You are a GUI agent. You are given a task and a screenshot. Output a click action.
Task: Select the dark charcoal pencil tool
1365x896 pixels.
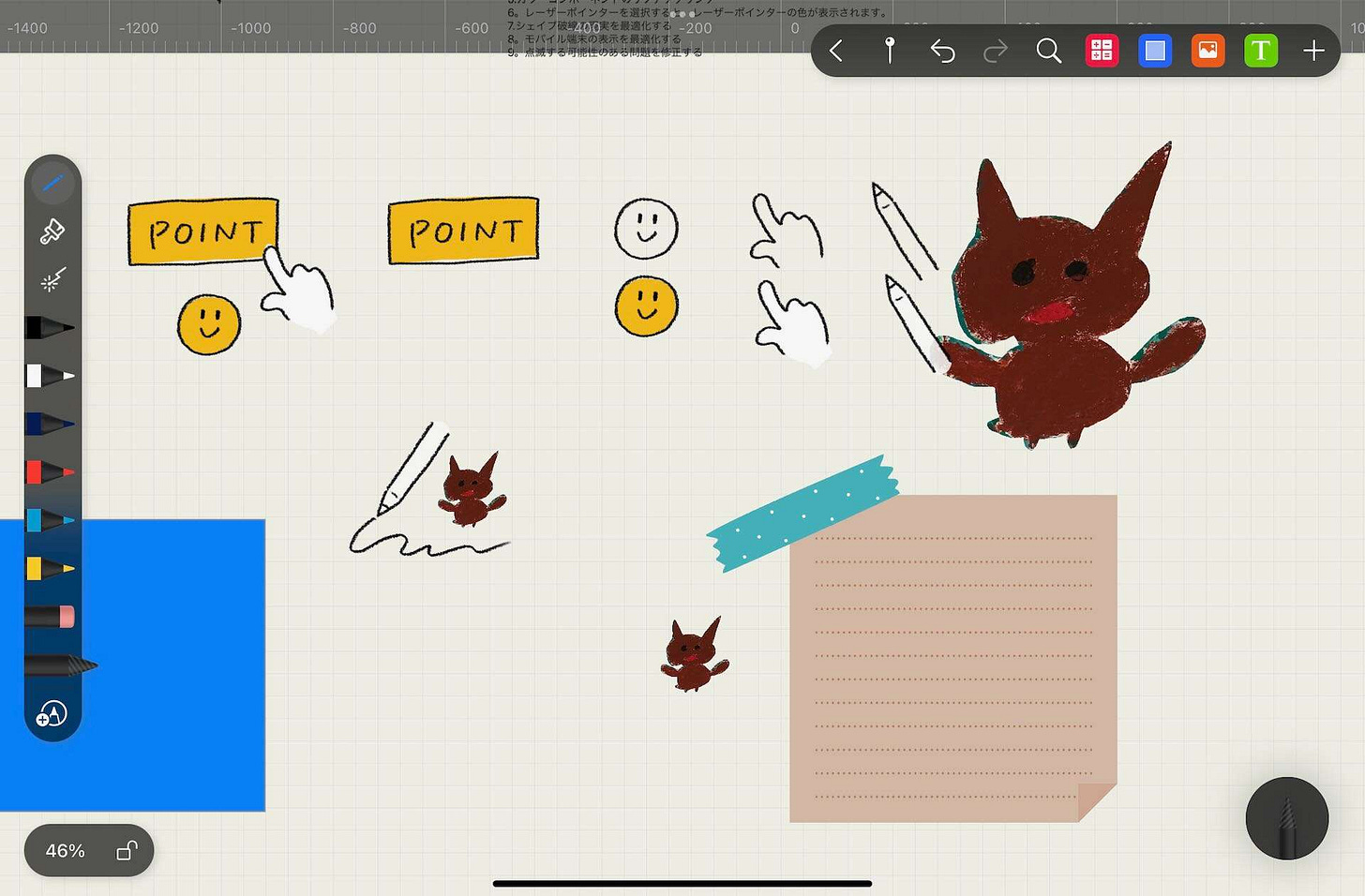pos(61,665)
